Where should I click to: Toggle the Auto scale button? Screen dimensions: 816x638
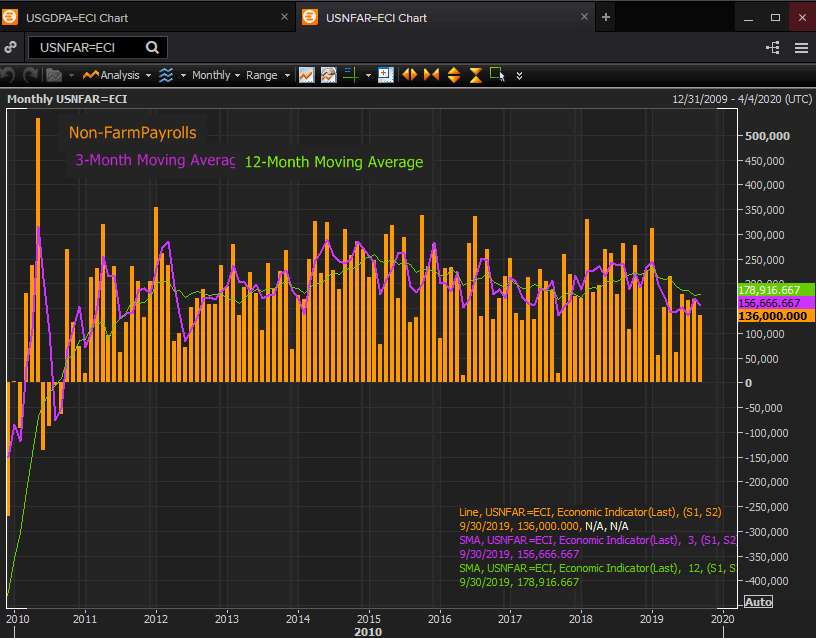(757, 602)
